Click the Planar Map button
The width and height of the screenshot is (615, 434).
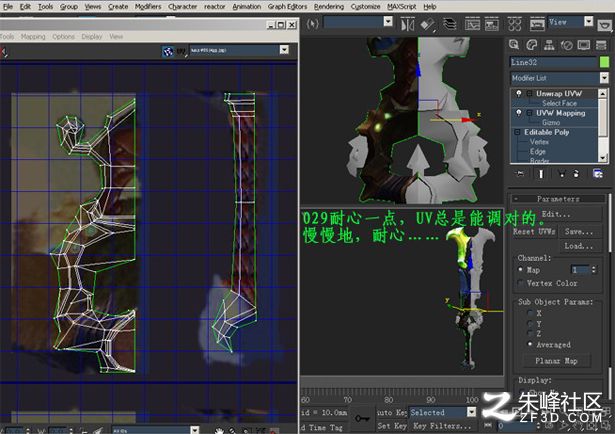pos(556,361)
